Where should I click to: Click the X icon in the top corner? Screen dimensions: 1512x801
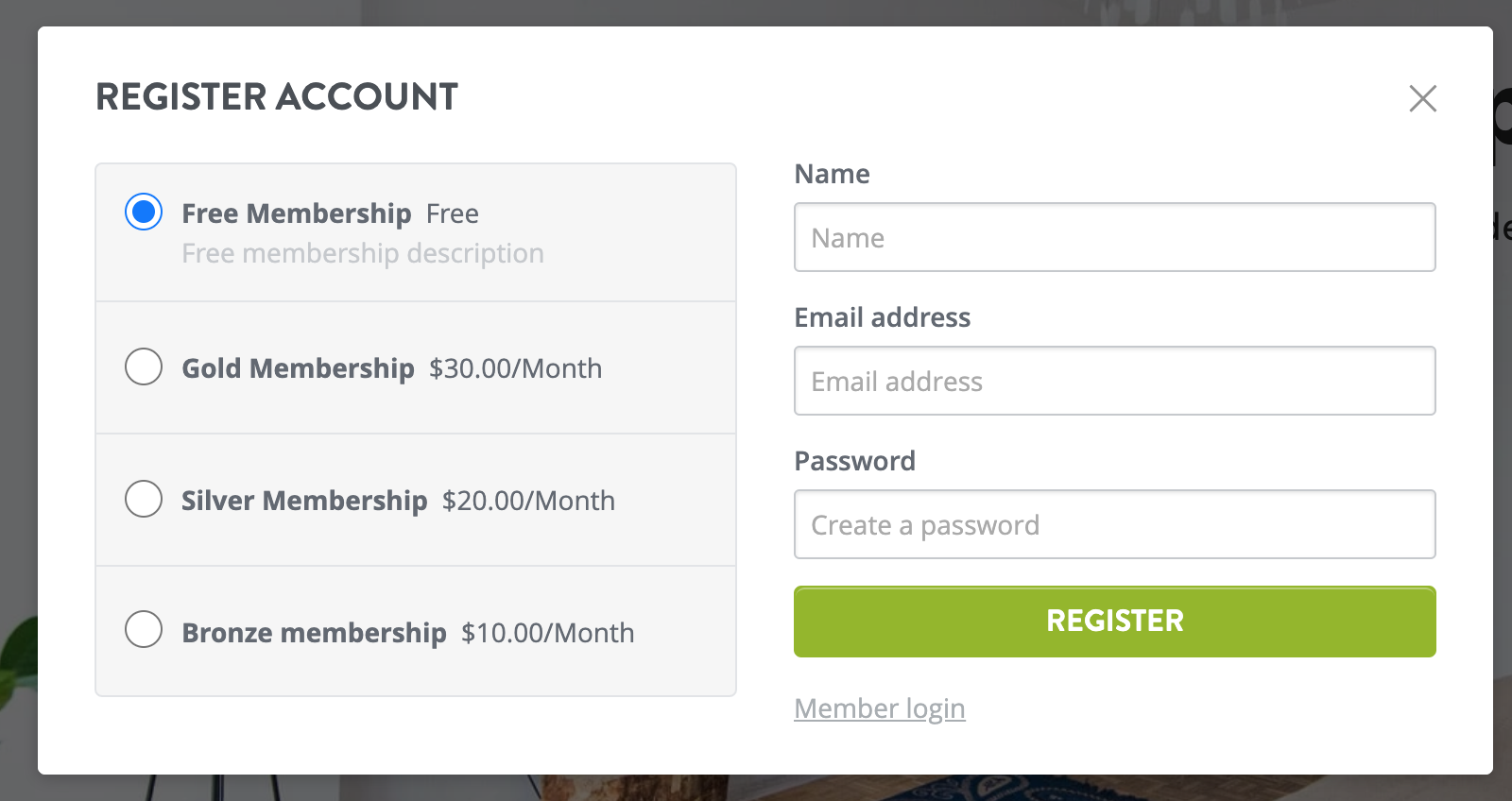pyautogui.click(x=1422, y=98)
